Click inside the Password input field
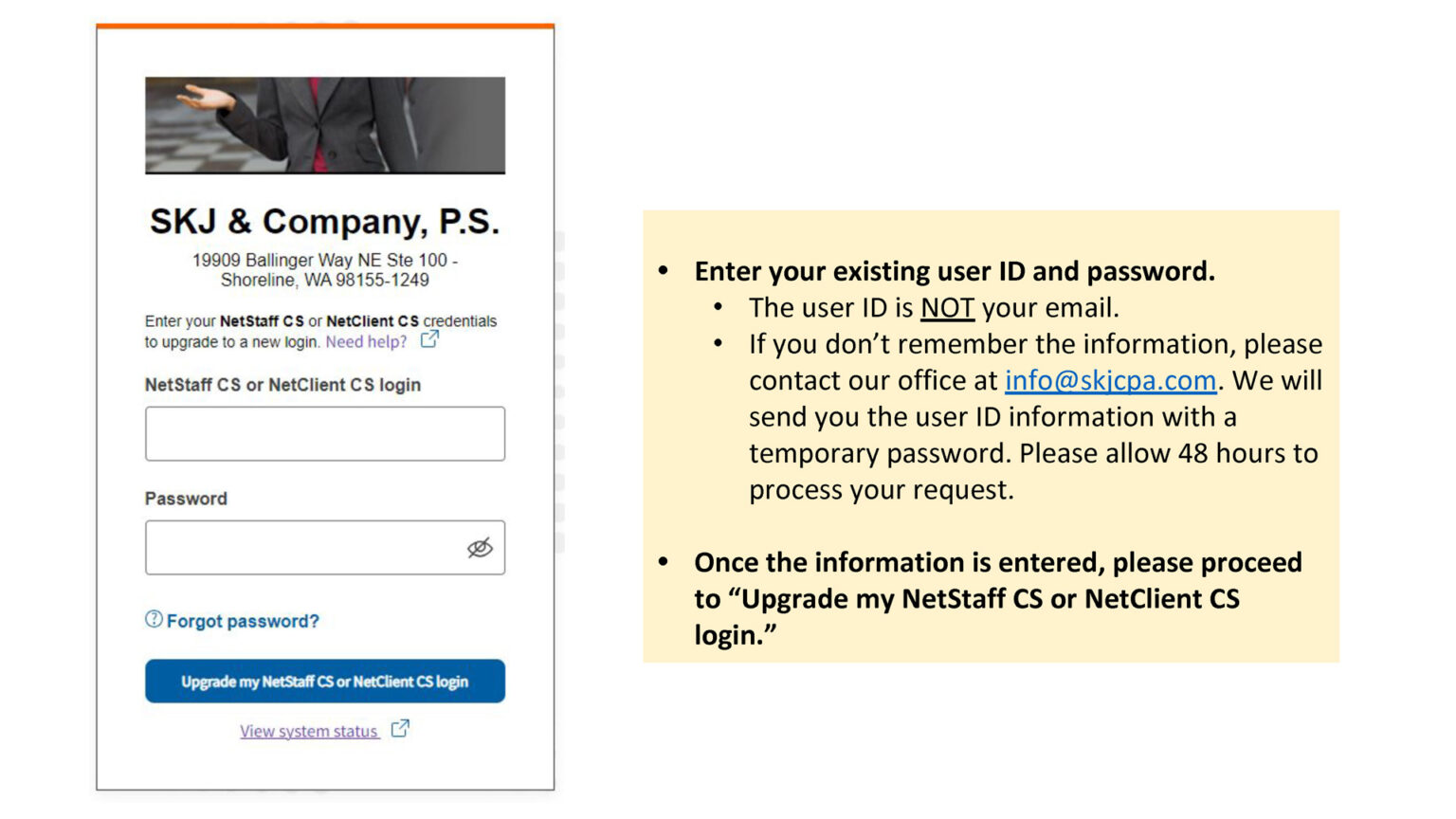1456x819 pixels. point(303,548)
